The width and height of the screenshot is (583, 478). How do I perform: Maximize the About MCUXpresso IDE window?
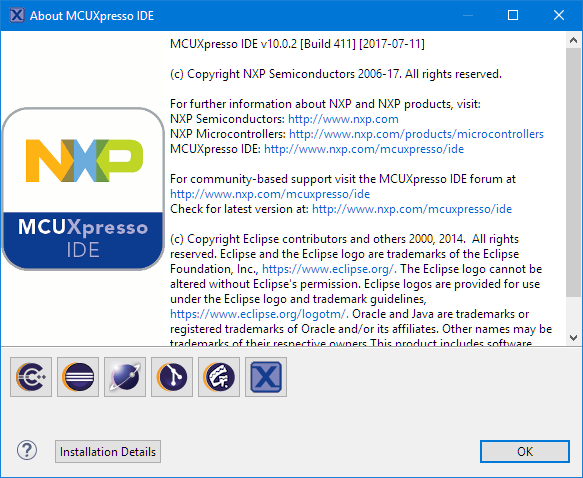[513, 15]
